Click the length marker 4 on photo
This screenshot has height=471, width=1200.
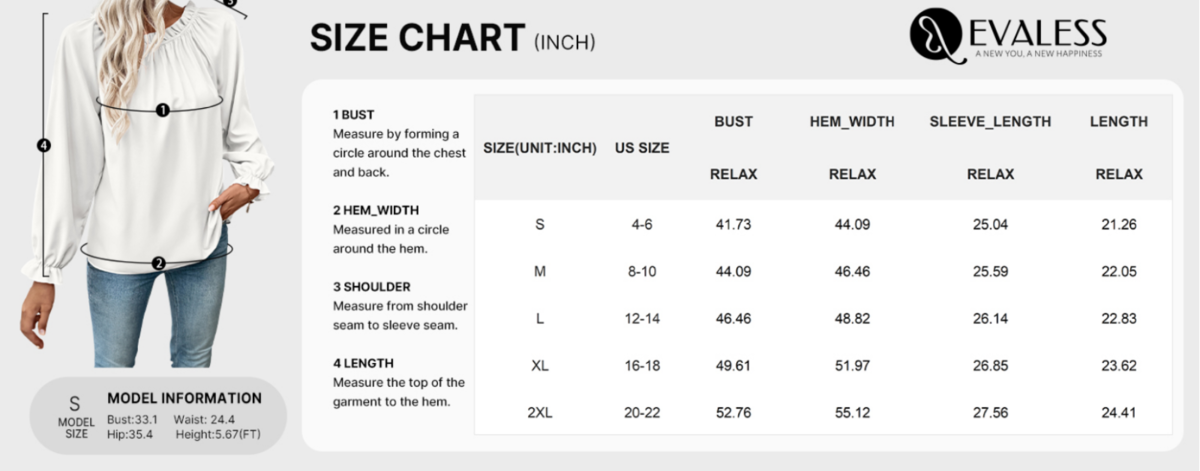click(x=44, y=145)
